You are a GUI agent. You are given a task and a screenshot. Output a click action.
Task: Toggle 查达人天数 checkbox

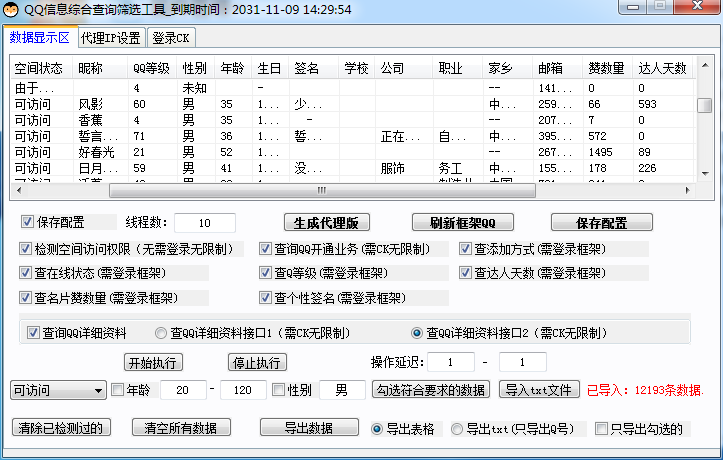[465, 273]
